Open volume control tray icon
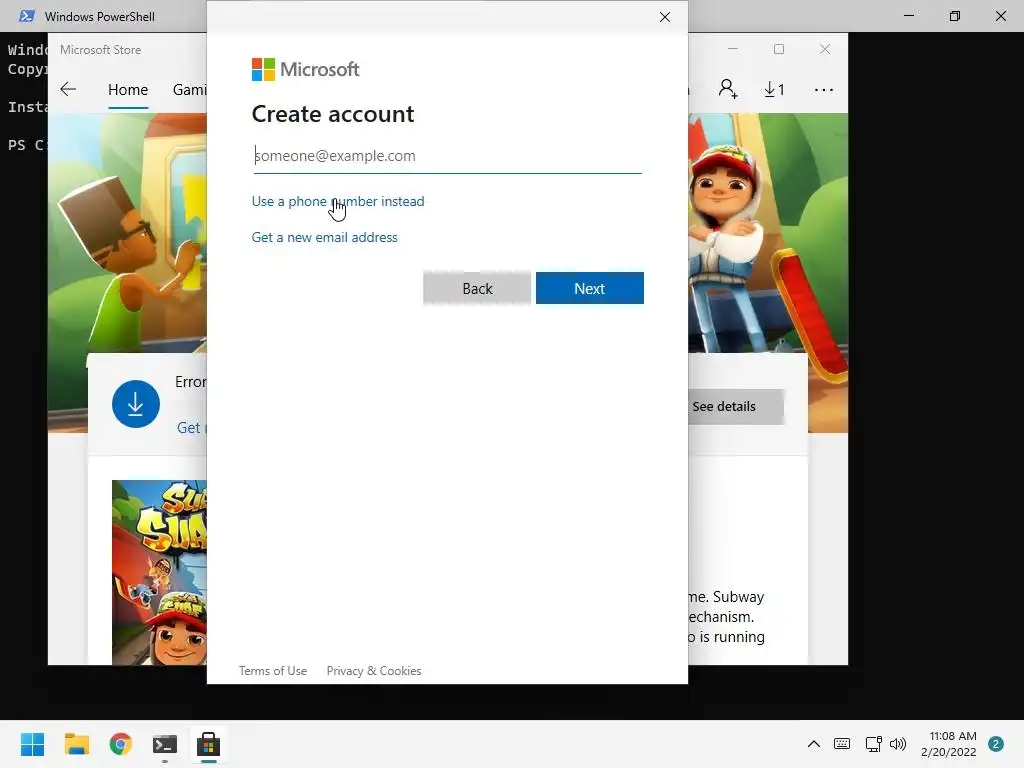The image size is (1024, 768). pos(898,744)
